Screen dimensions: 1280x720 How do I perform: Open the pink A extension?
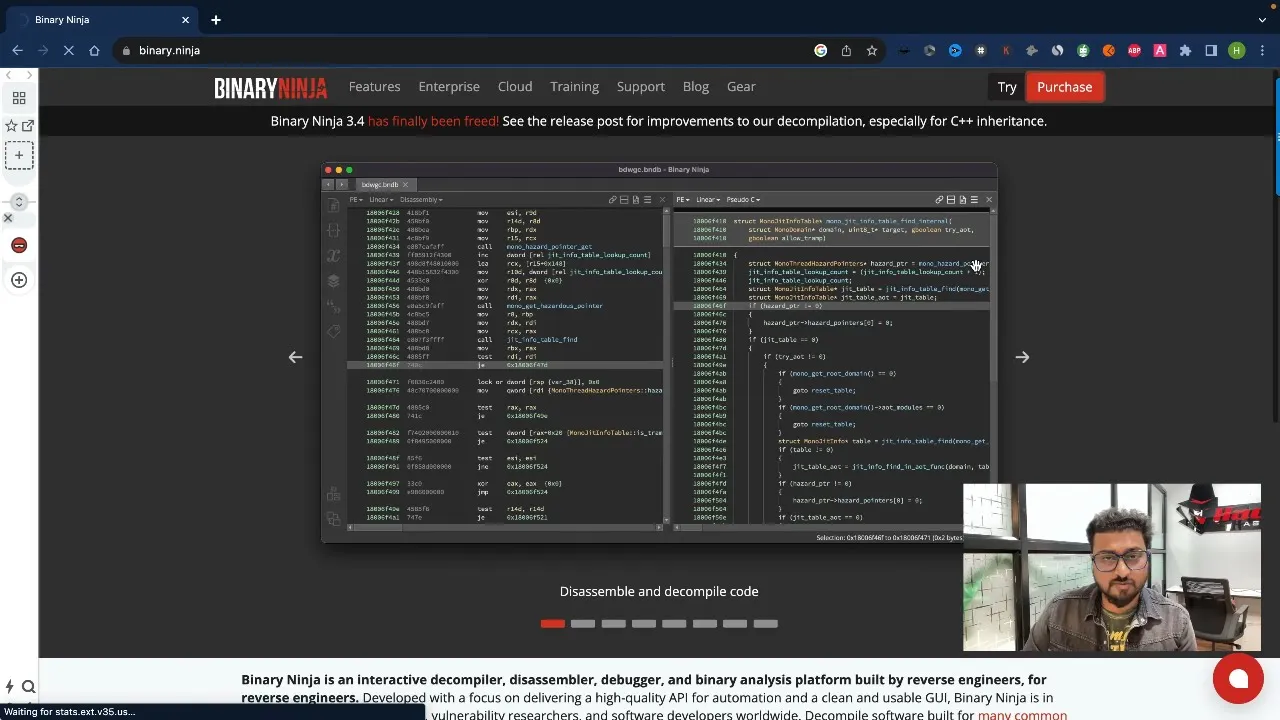point(1160,50)
